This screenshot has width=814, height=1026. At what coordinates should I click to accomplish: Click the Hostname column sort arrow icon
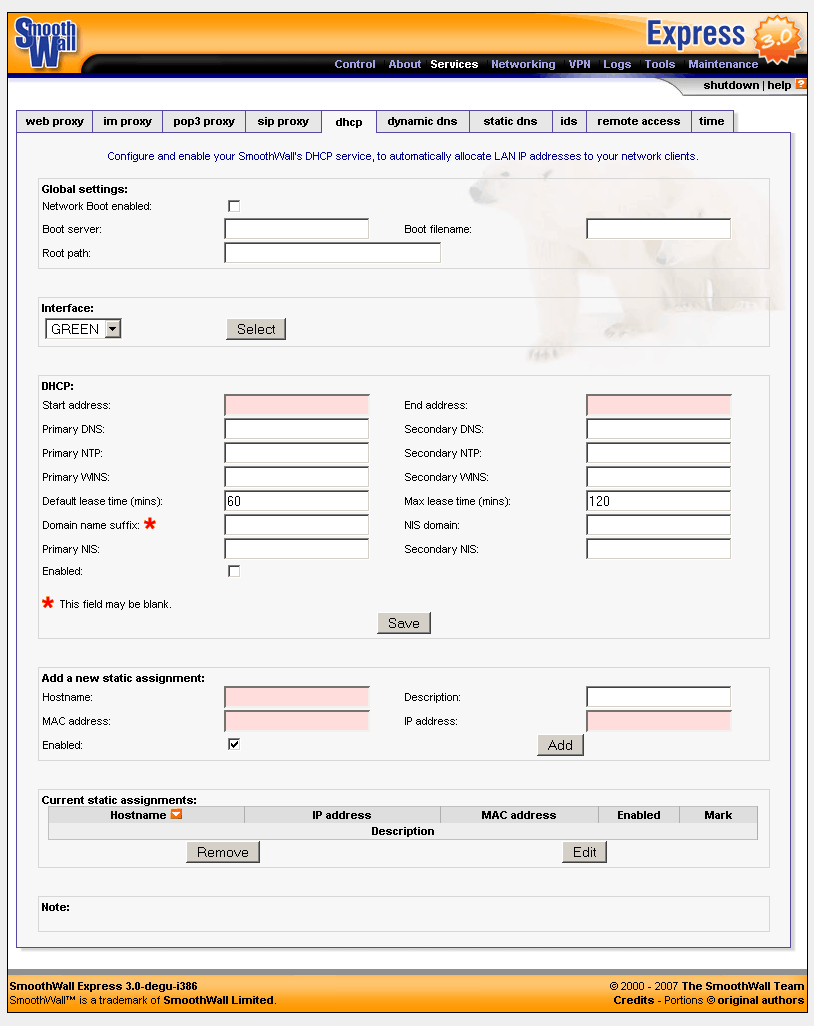[x=176, y=814]
